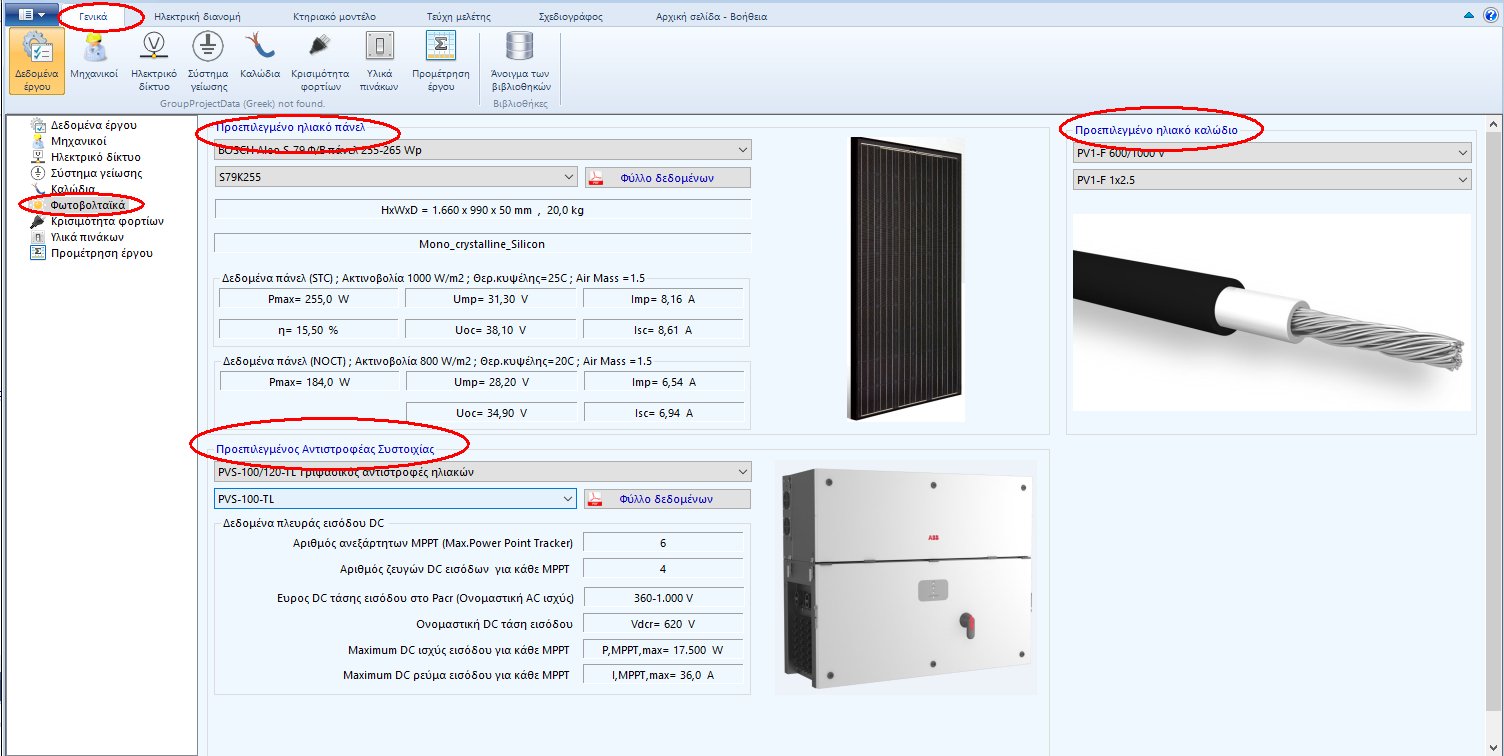The height and width of the screenshot is (756, 1504).
Task: Click the blue help question mark icon
Action: 1490,15
